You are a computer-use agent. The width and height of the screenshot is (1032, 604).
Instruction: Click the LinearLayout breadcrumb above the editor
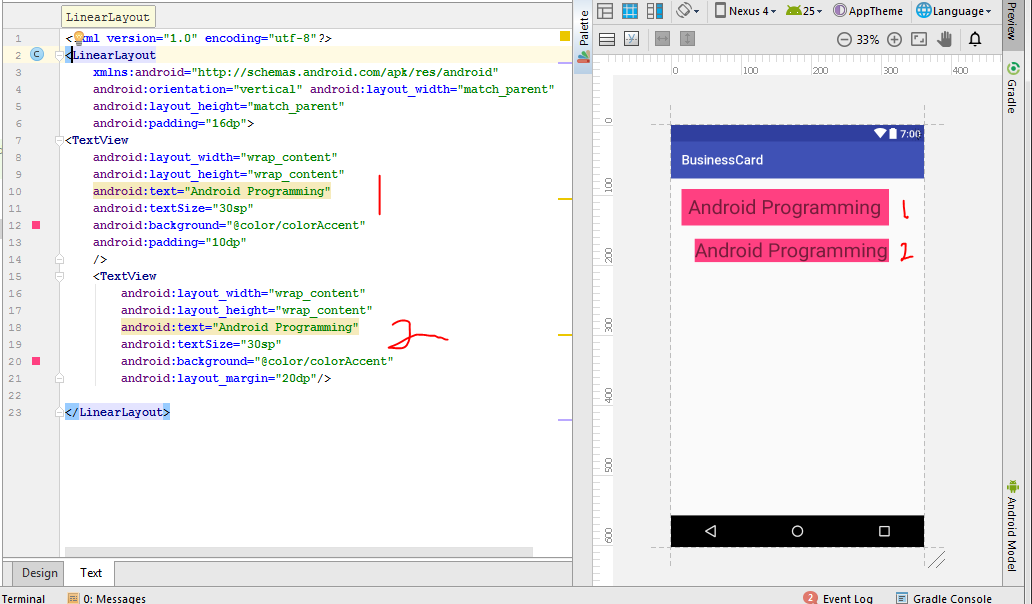[107, 16]
